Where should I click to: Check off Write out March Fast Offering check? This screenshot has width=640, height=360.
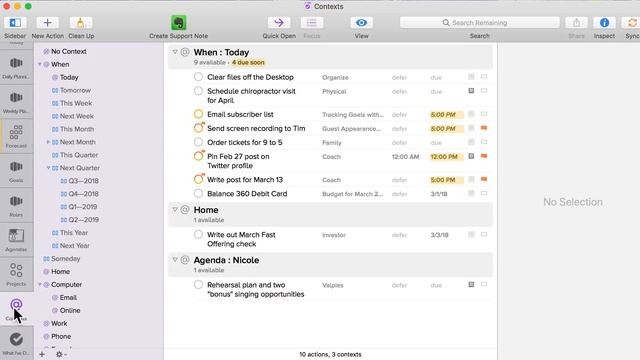pos(198,235)
